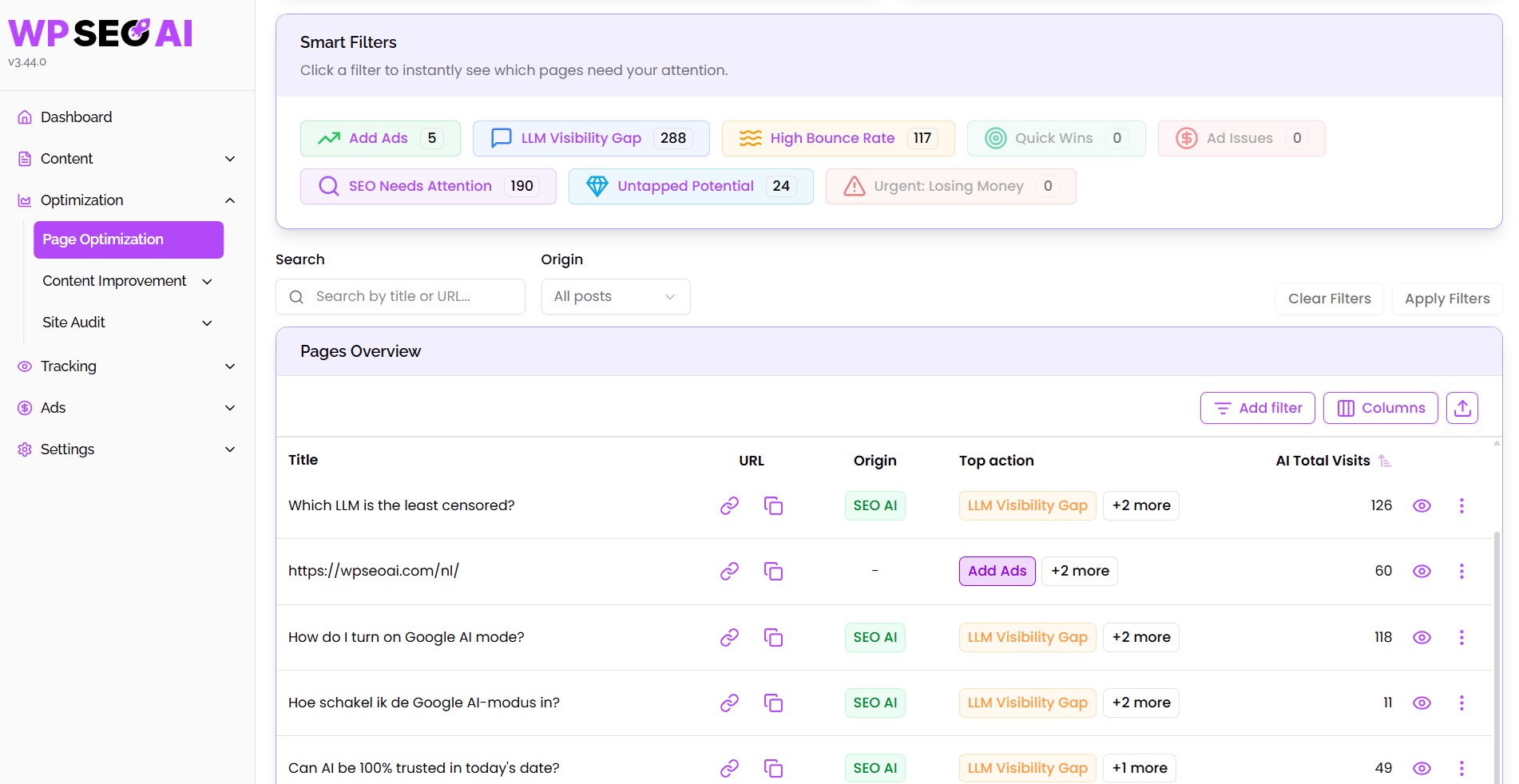Click the WP SEO AI logo
1519x784 pixels.
pyautogui.click(x=101, y=34)
